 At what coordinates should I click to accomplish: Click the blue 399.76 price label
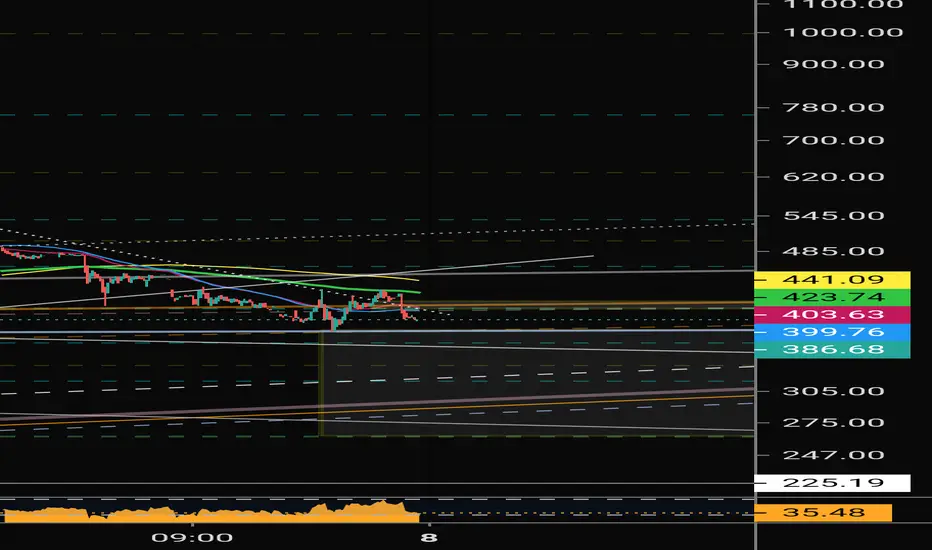(832, 332)
